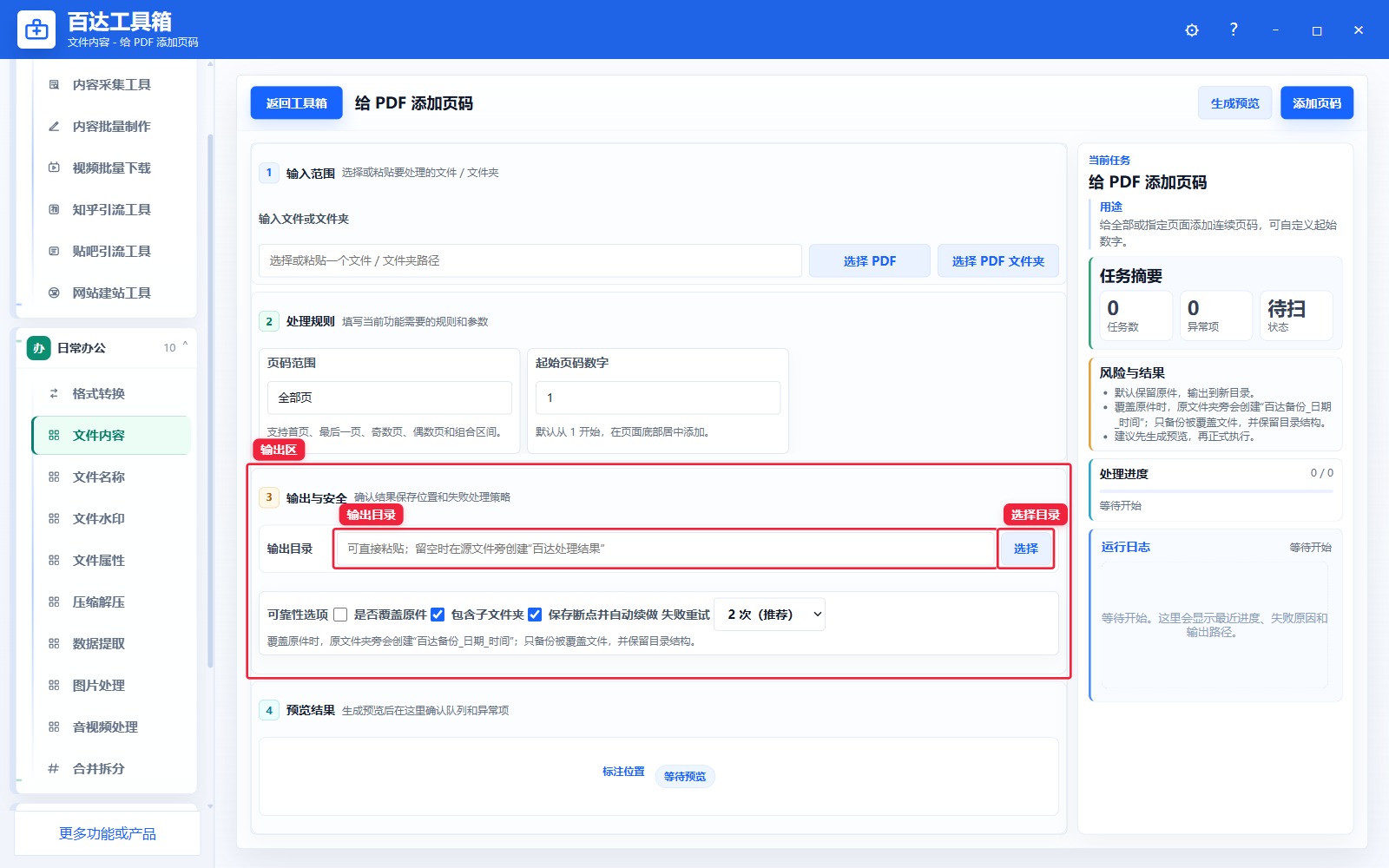
Task: Collapse the 日常办公 group chevron
Action: coord(185,346)
